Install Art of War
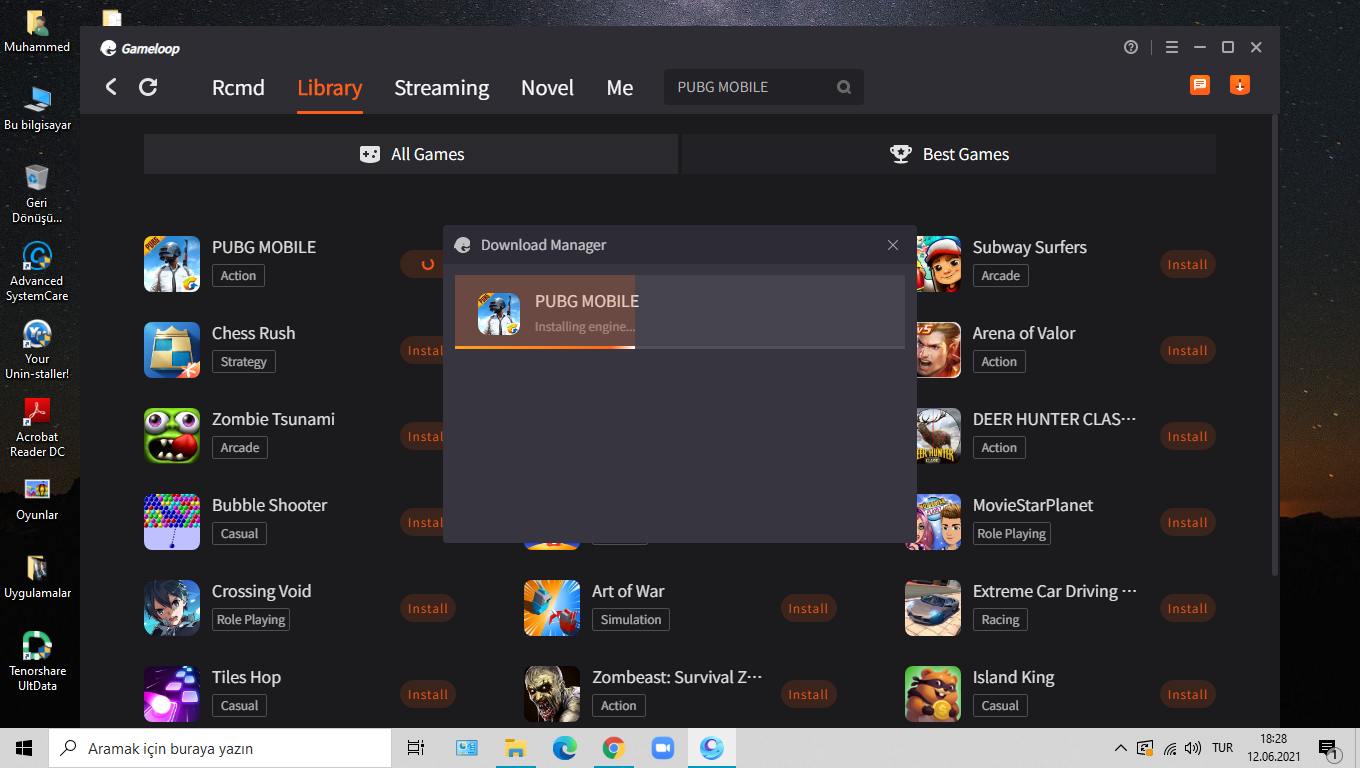This screenshot has height=768, width=1360. click(808, 609)
